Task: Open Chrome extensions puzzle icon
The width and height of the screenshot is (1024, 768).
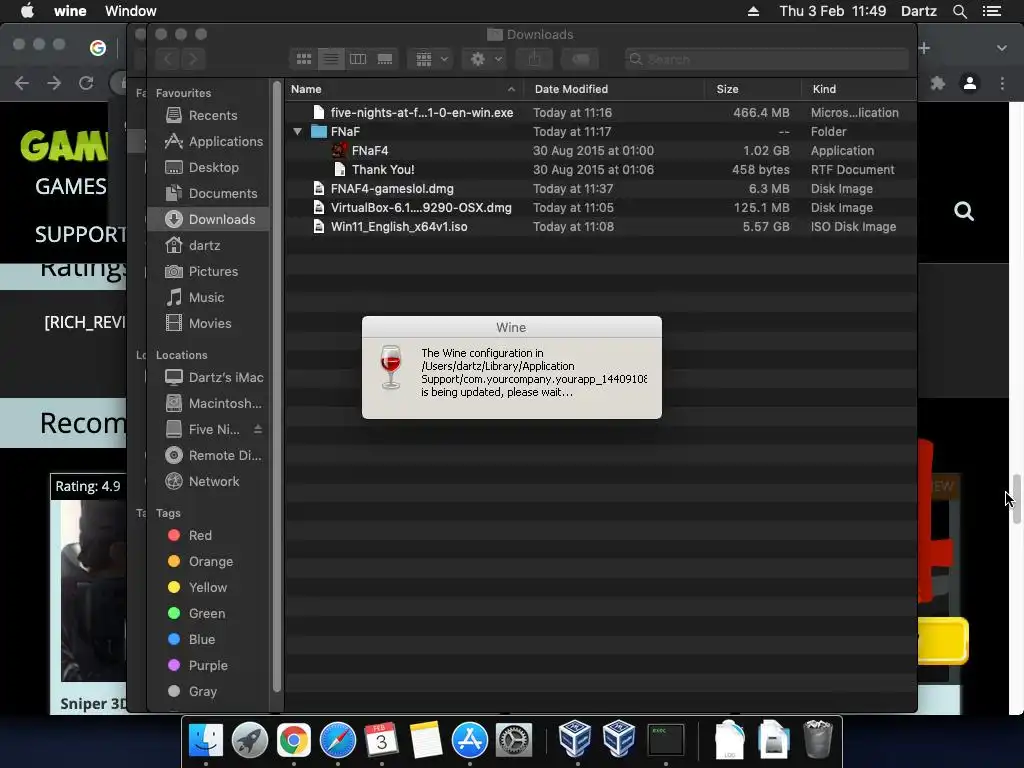Action: pyautogui.click(x=938, y=83)
